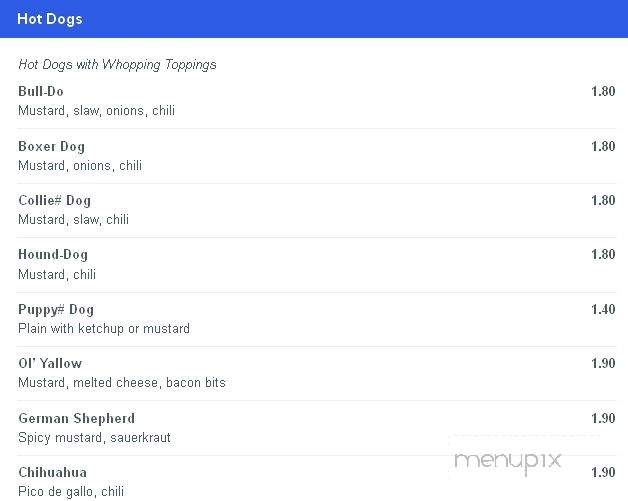Click the 'Pico de gallo, chili' description
Viewport: 628px width, 501px height.
tap(71, 491)
